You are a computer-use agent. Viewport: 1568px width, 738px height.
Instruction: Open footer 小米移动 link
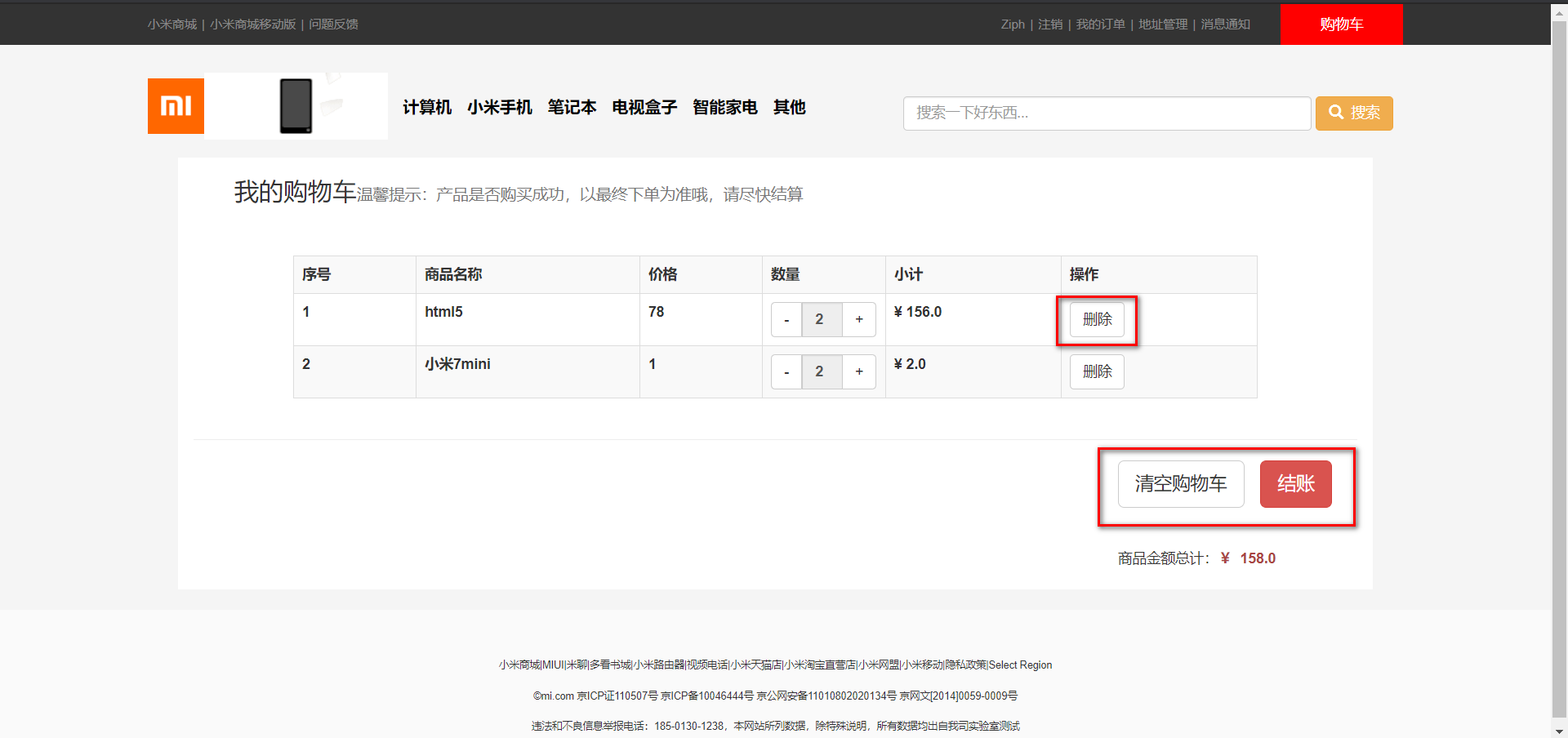923,665
